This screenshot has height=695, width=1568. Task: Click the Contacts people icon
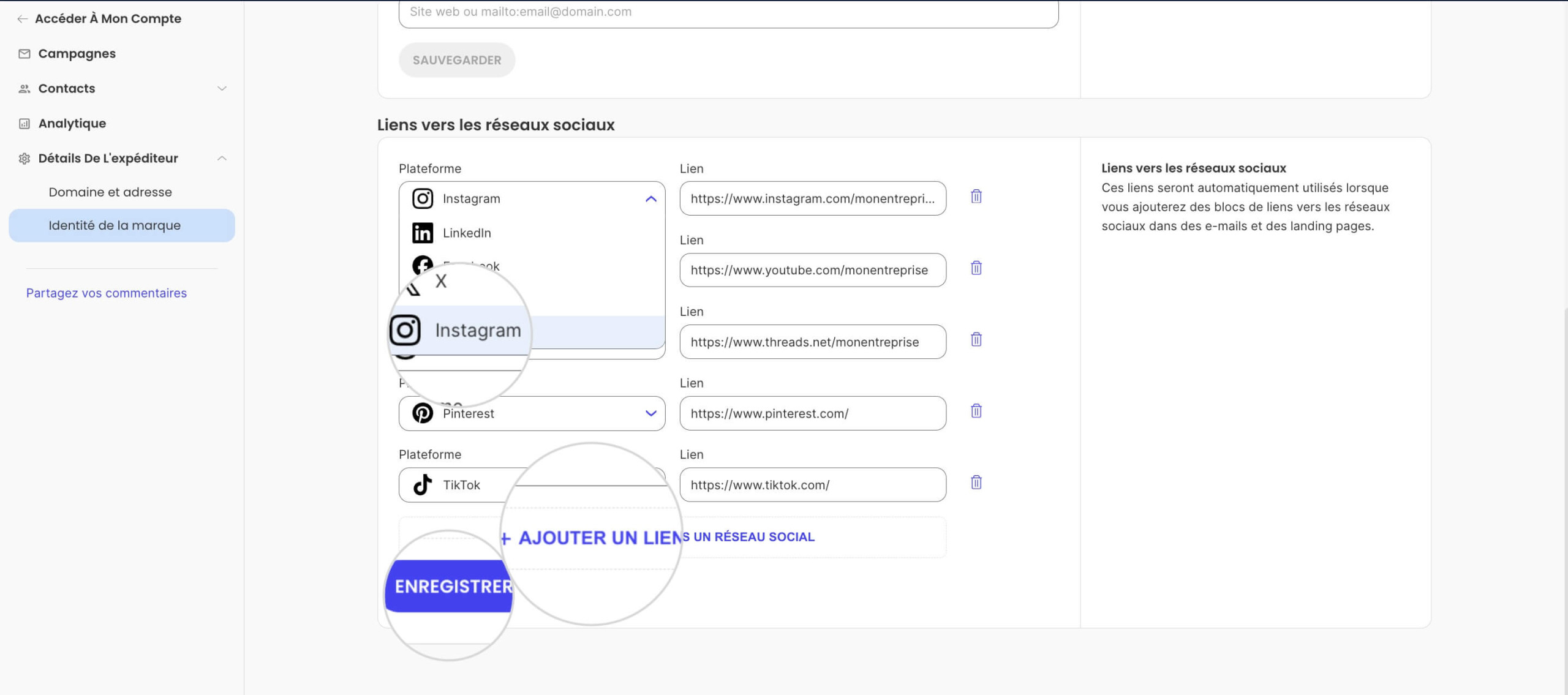point(24,89)
